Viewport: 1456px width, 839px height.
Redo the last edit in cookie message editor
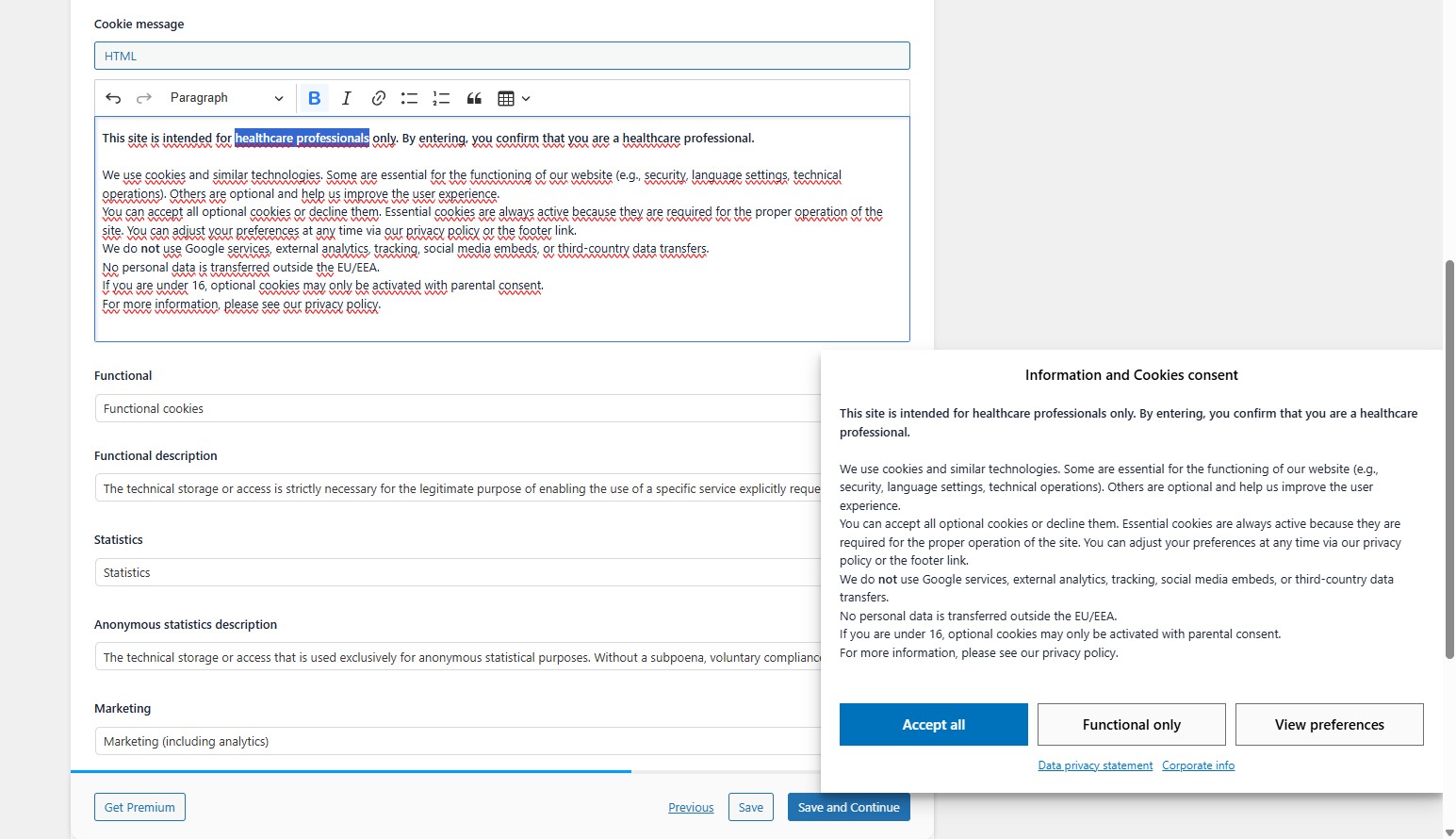click(144, 98)
